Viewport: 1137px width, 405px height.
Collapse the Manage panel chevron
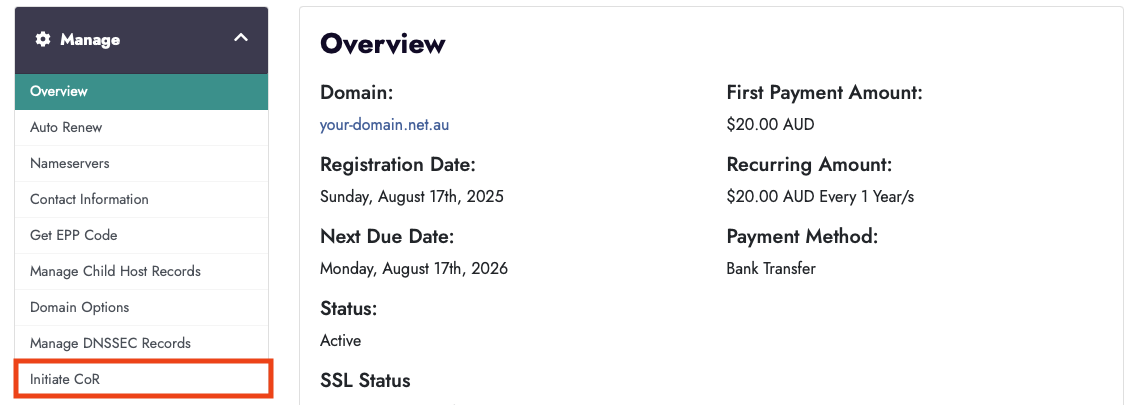[x=240, y=38]
